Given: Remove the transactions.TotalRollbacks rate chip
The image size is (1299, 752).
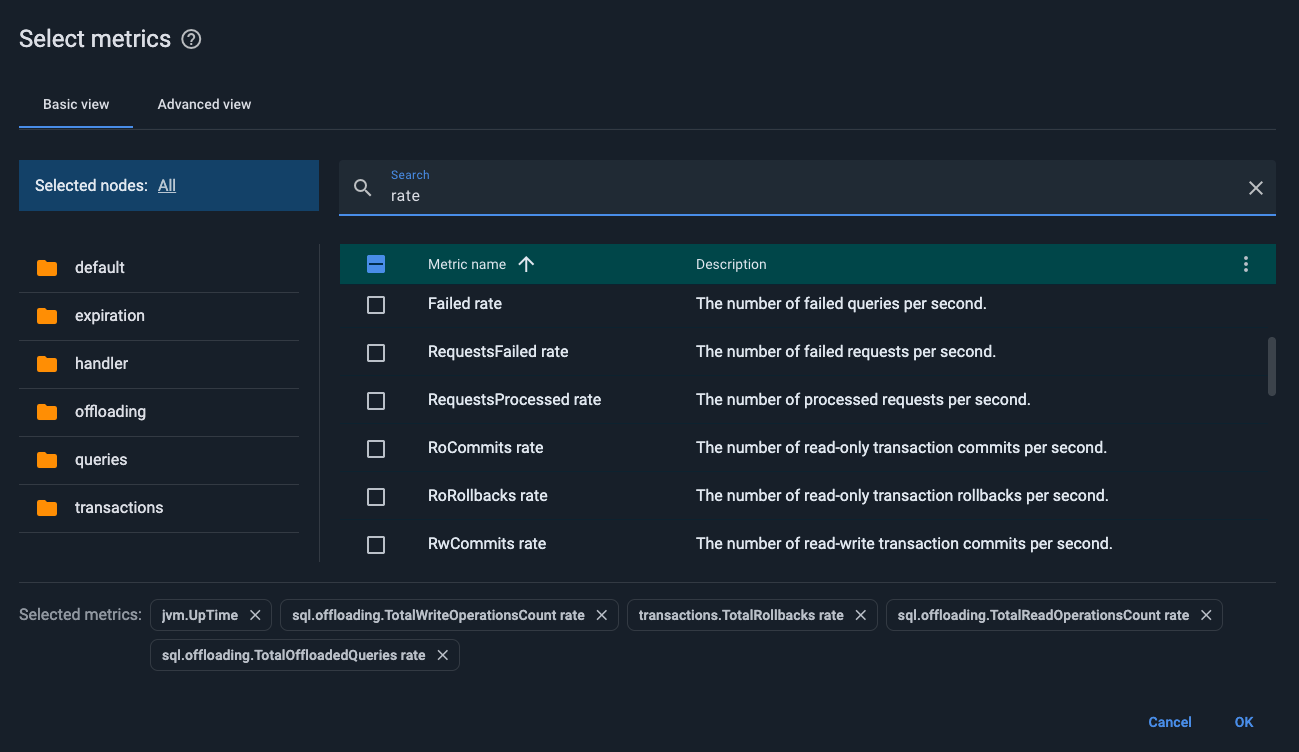Looking at the screenshot, I should click(x=861, y=614).
